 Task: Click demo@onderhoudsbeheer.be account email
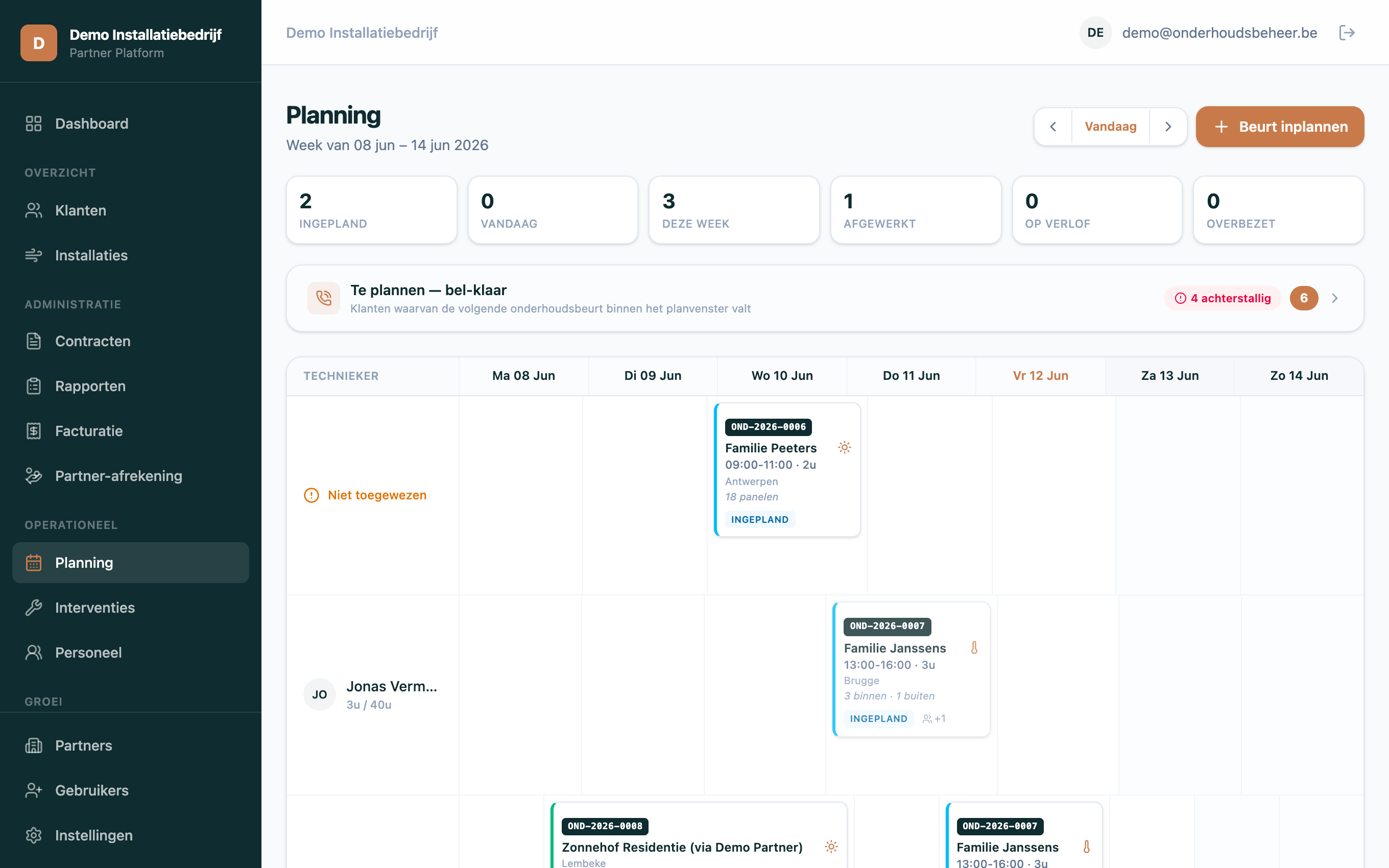click(1219, 33)
